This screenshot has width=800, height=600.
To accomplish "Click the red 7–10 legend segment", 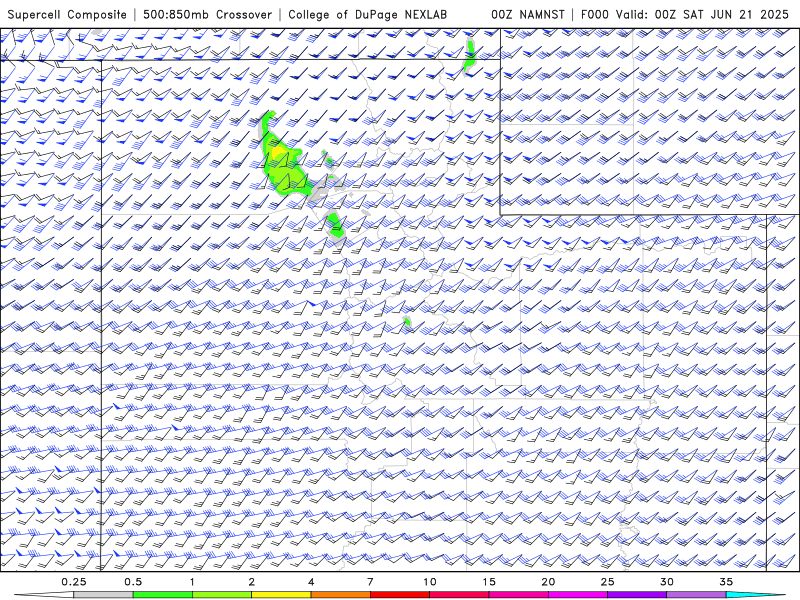I will (x=400, y=595).
